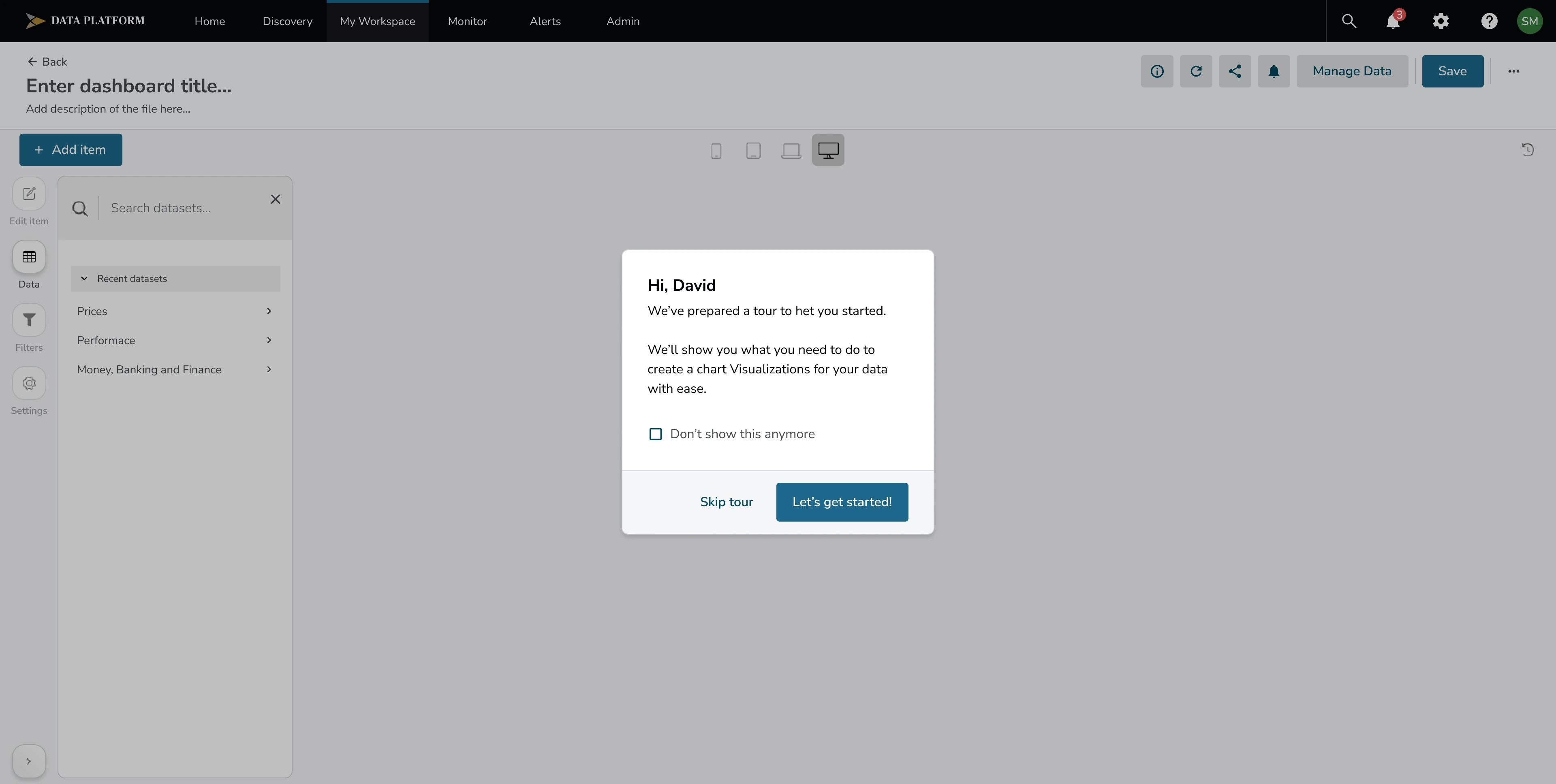Open dashboard alerts bell button
This screenshot has width=1556, height=784.
coord(1274,71)
